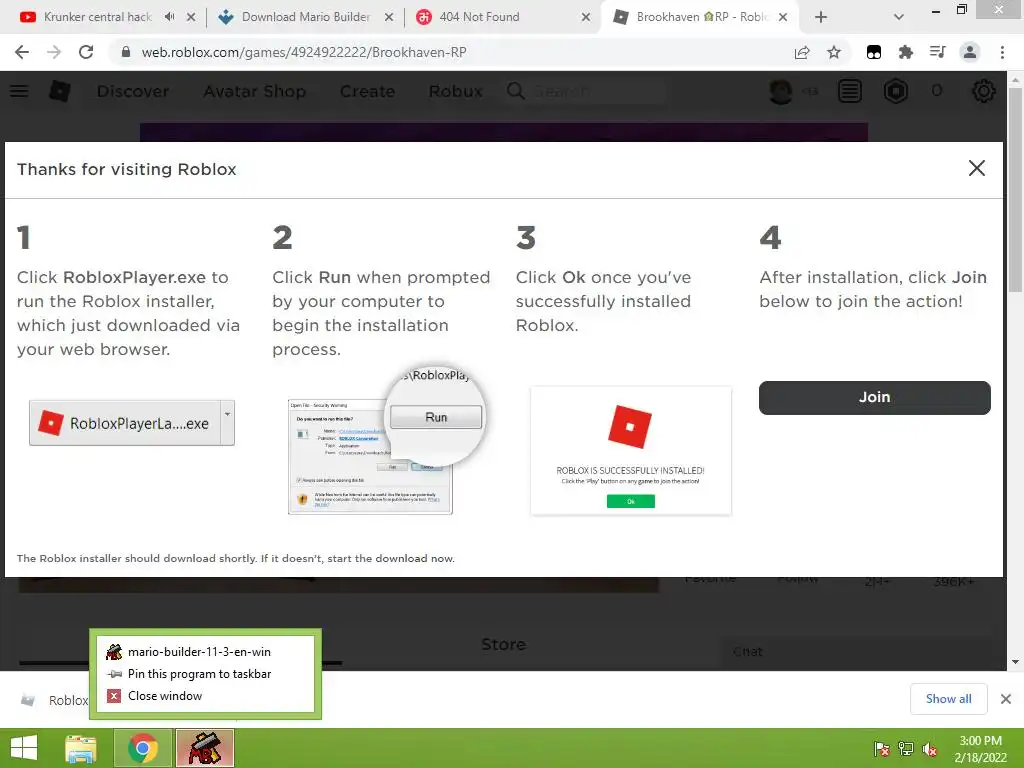Screen dimensions: 1024x768
Task: Reload the current page
Action: click(86, 52)
